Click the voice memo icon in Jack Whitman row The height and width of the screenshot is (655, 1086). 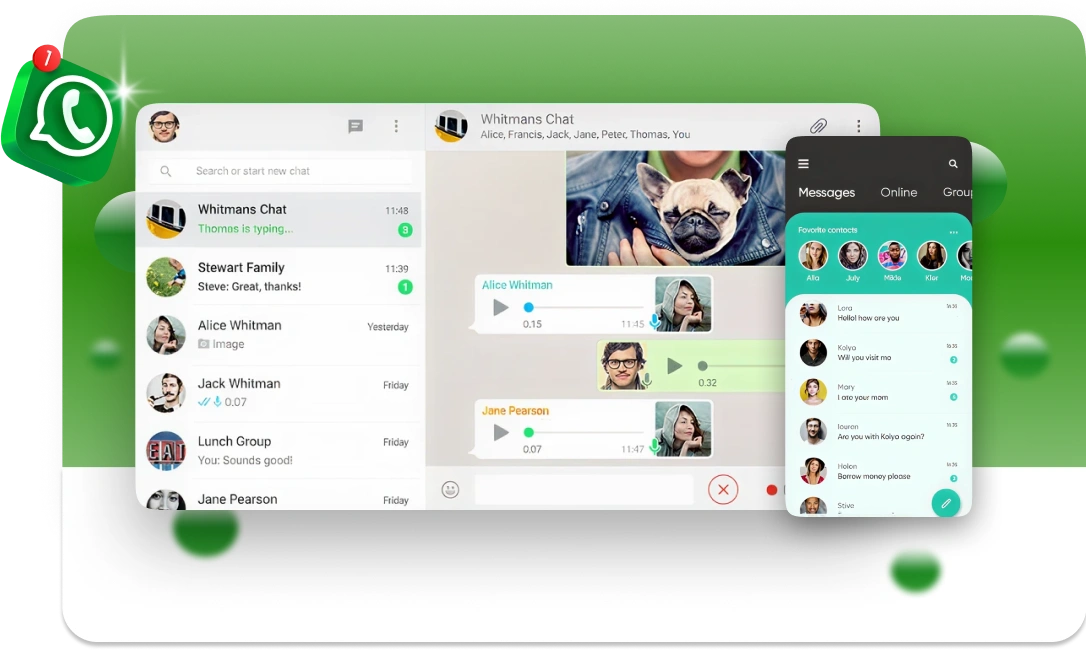(217, 402)
